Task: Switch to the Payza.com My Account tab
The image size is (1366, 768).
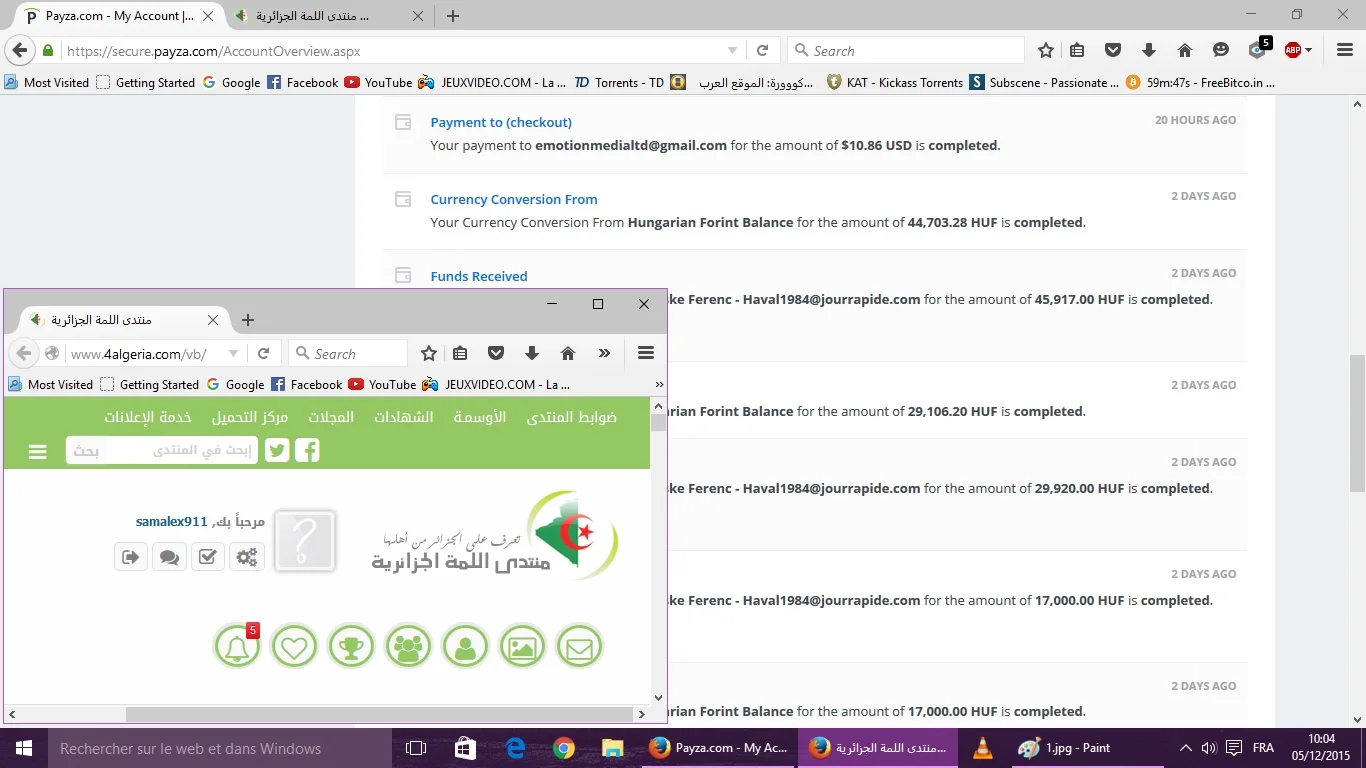Action: coord(118,16)
